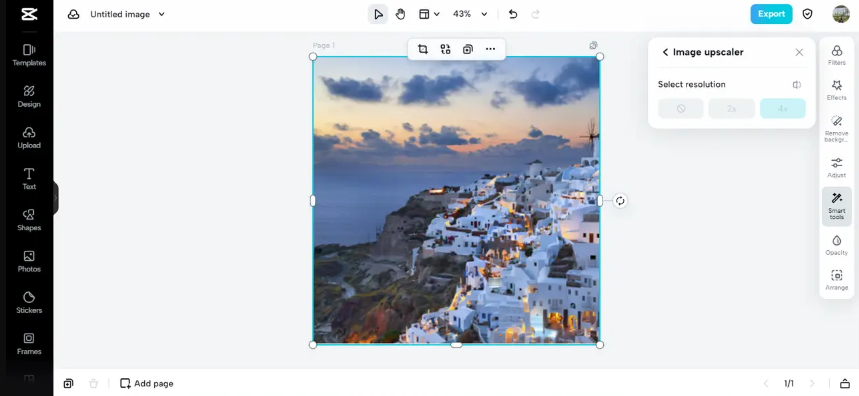The height and width of the screenshot is (396, 859).
Task: Close the Image upscaler panel
Action: click(x=799, y=52)
